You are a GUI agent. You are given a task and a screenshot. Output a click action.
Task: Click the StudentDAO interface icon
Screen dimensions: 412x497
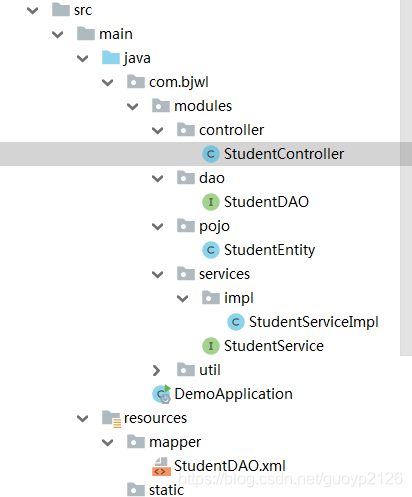[x=211, y=202]
